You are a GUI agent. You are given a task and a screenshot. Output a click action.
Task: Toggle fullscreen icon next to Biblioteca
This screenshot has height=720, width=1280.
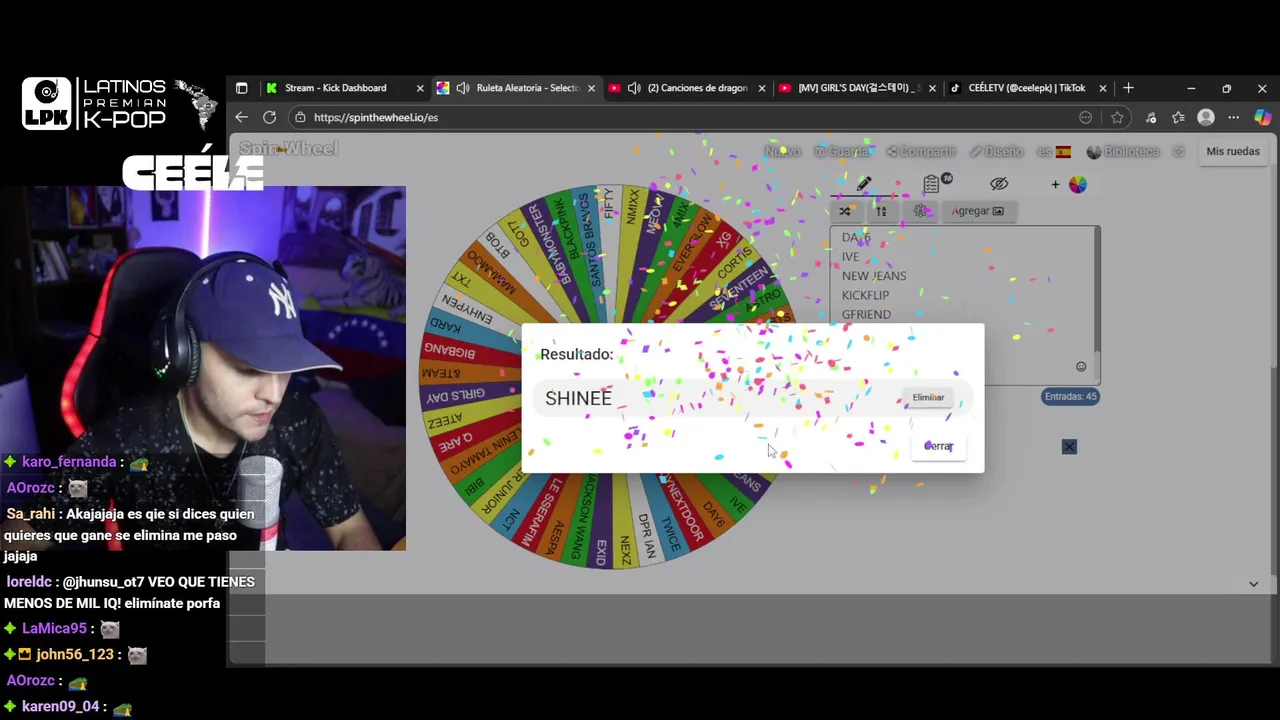(x=1179, y=152)
